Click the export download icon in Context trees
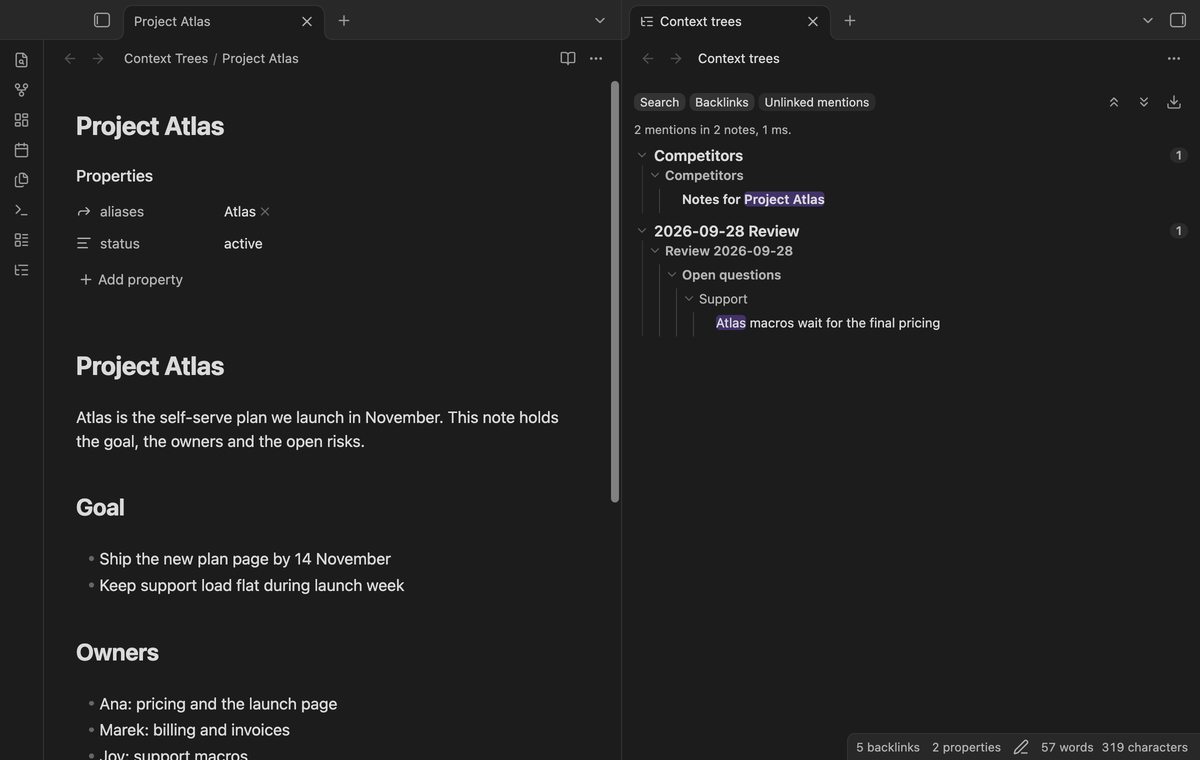The height and width of the screenshot is (760, 1200). click(1174, 102)
